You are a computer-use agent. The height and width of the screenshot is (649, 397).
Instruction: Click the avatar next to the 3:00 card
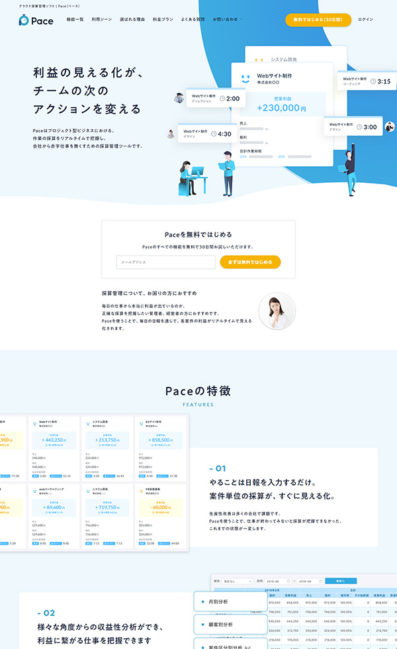pyautogui.click(x=390, y=127)
